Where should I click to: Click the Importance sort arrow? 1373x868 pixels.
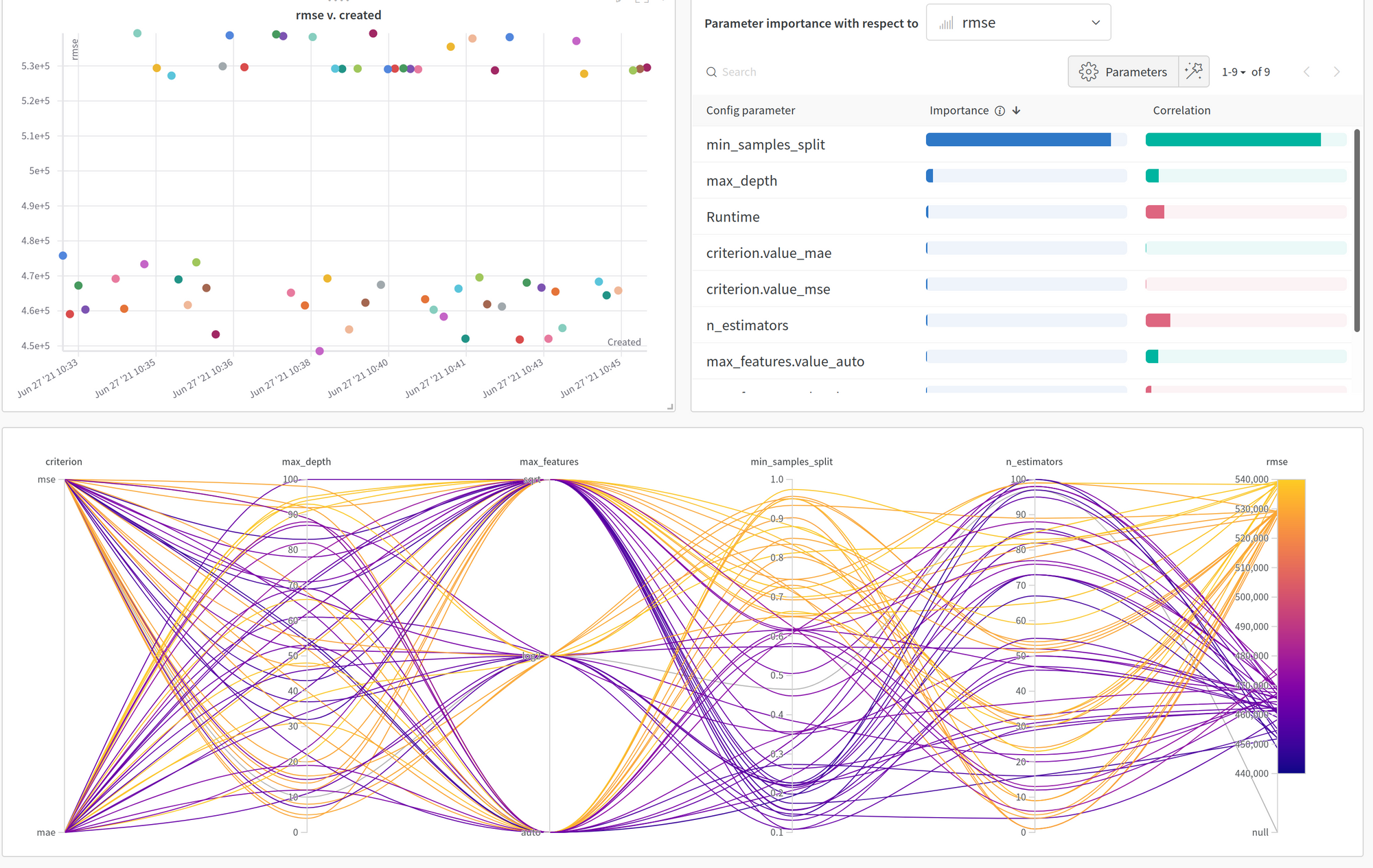[x=1017, y=110]
